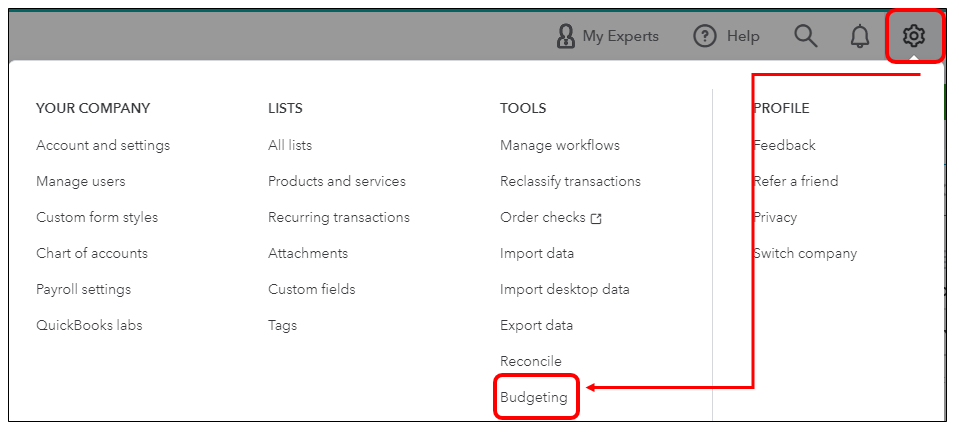This screenshot has height=435, width=959.
Task: Click the Help question mark icon
Action: coord(705,37)
